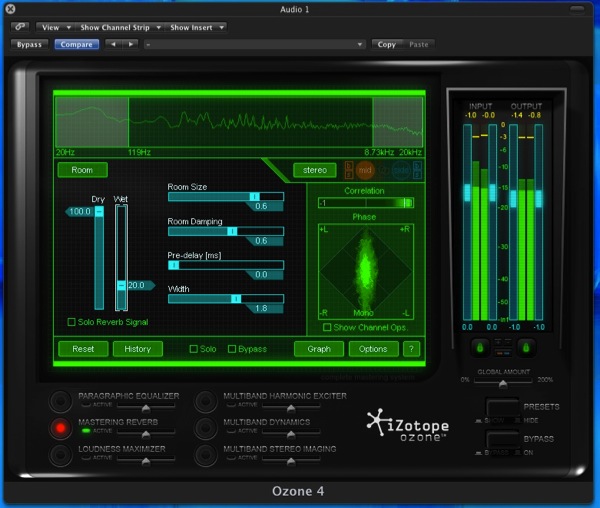Click the Dry level fader handle

pyautogui.click(x=99, y=211)
